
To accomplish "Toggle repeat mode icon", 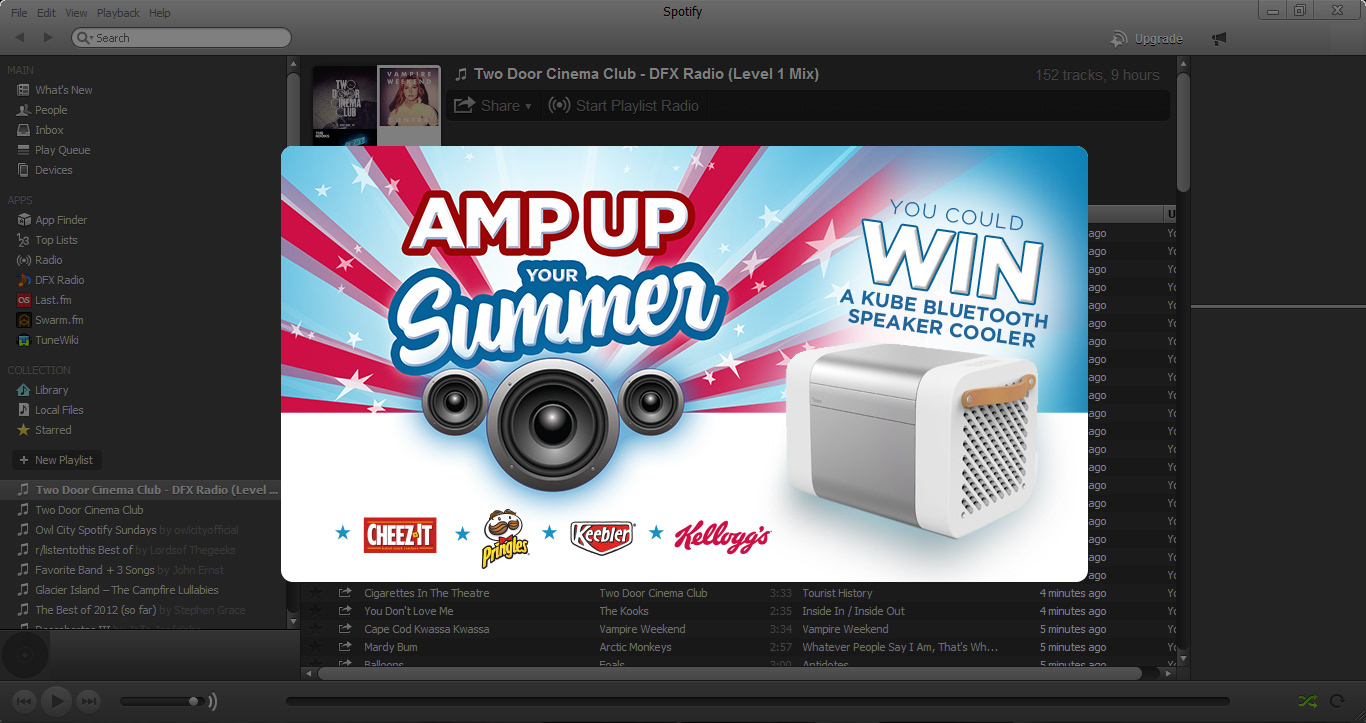I will tap(1336, 701).
